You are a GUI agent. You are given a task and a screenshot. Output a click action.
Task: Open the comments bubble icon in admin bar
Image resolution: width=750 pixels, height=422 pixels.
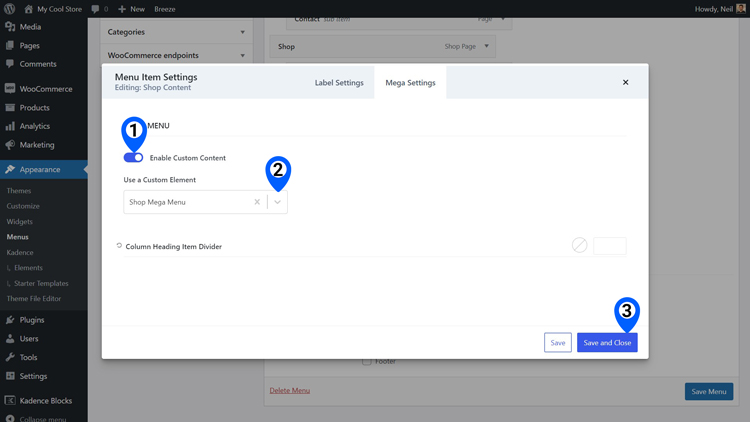click(95, 9)
